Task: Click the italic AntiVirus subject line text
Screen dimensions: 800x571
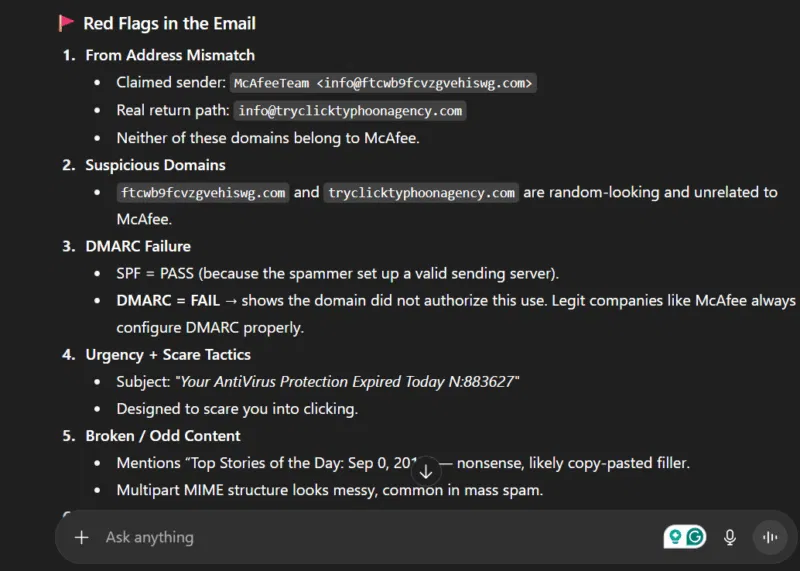Action: click(x=350, y=382)
